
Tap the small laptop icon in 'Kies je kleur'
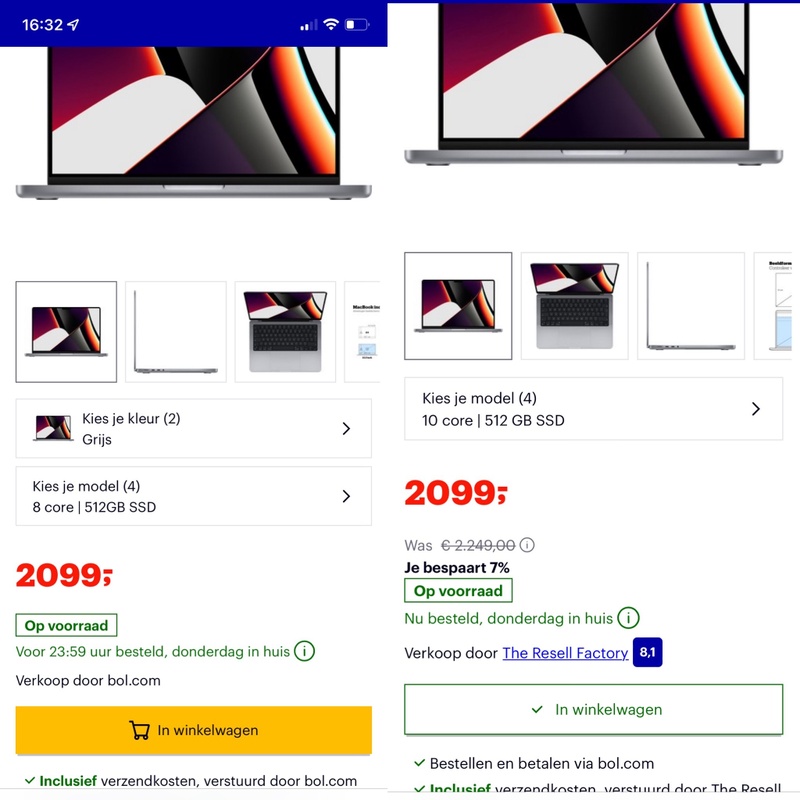click(x=53, y=428)
